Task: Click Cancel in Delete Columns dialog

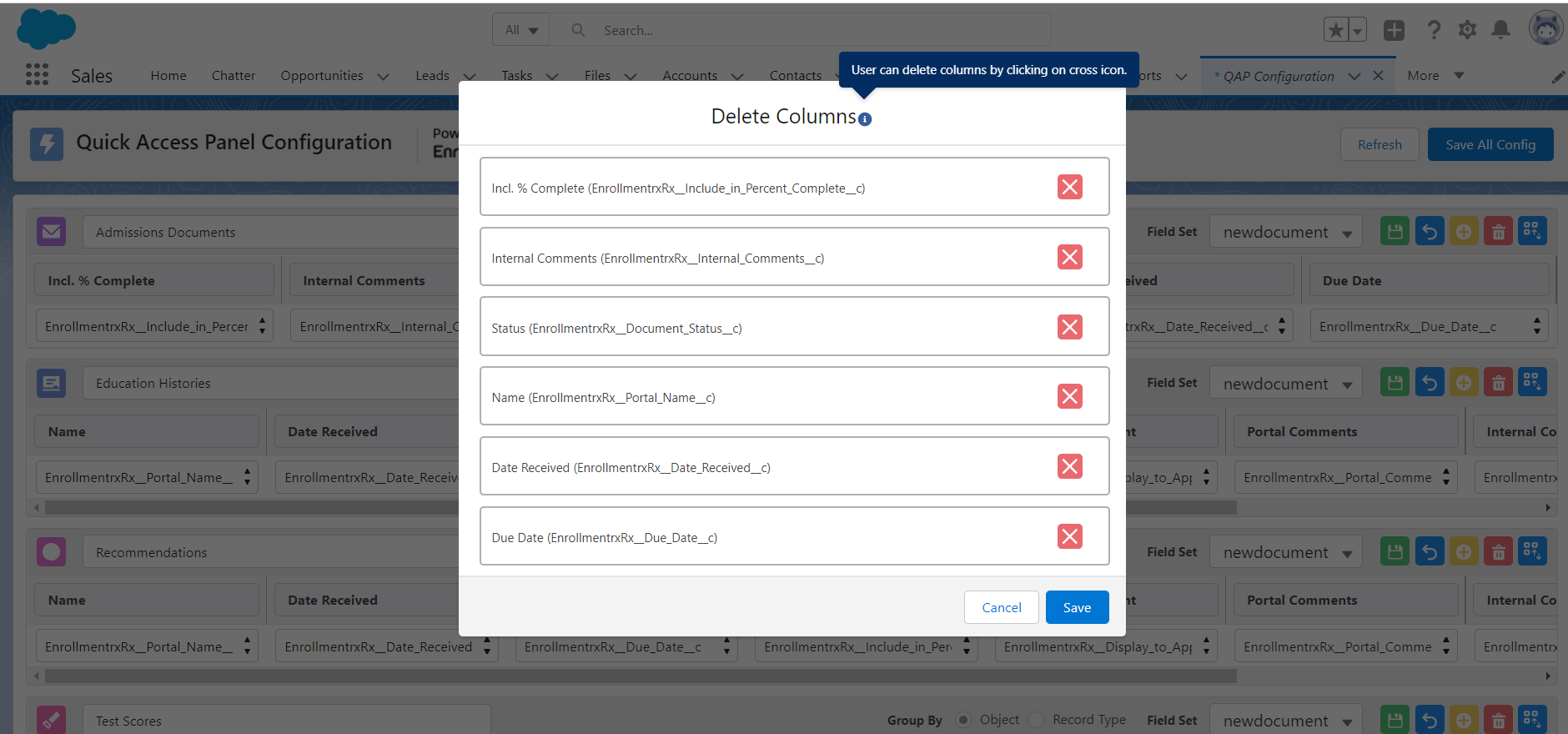Action: click(1001, 607)
